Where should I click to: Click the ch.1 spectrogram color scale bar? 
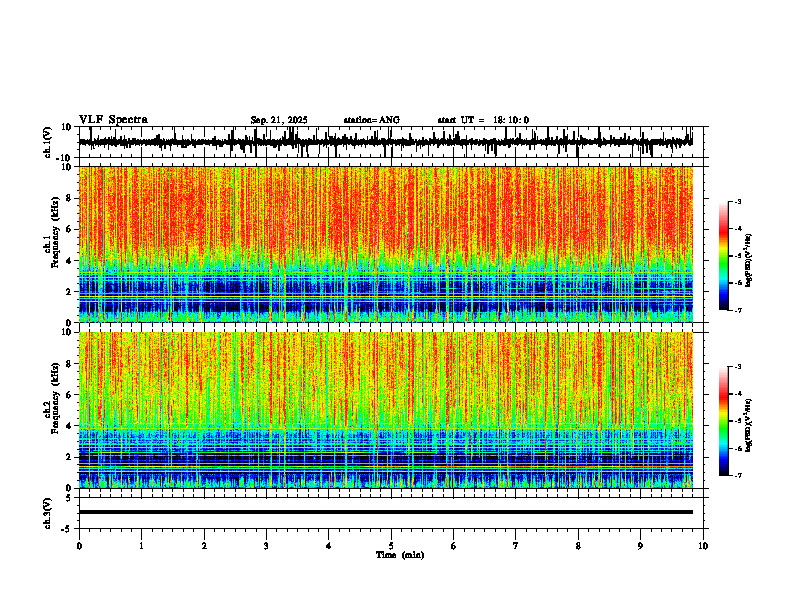click(x=724, y=256)
